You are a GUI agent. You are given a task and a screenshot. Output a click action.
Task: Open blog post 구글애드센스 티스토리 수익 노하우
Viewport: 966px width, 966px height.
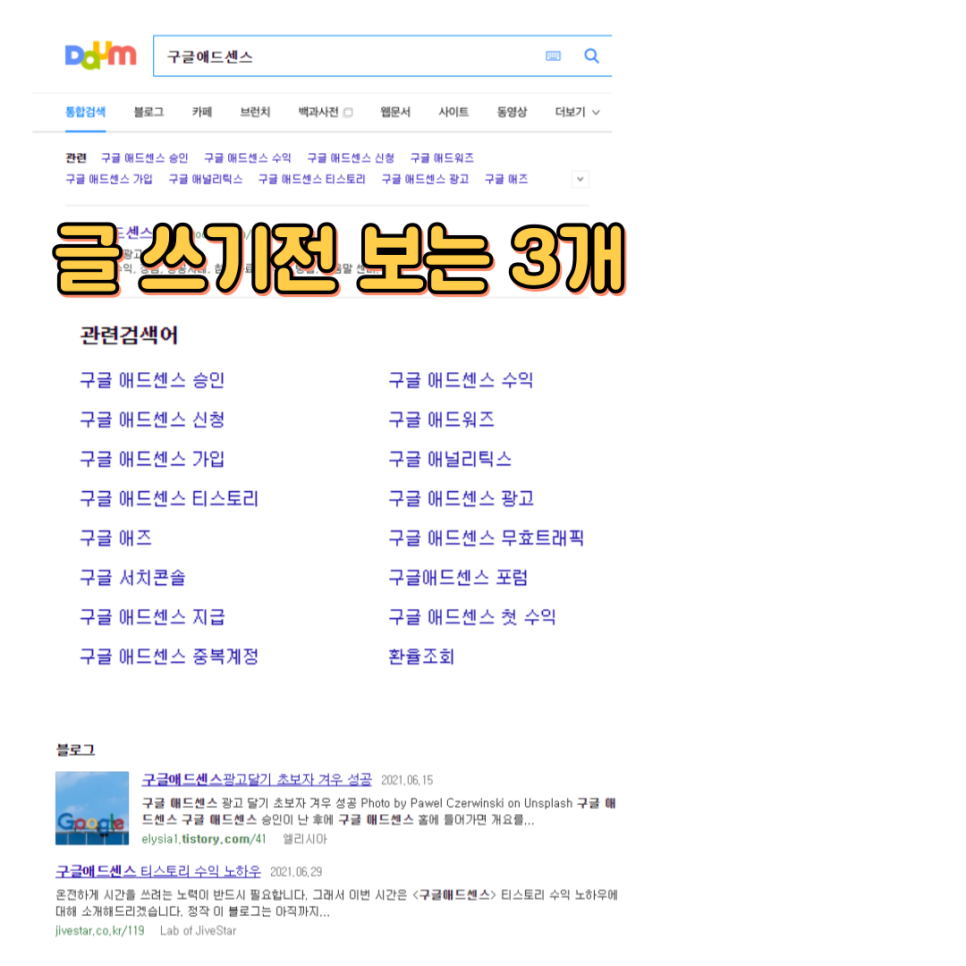pyautogui.click(x=158, y=871)
